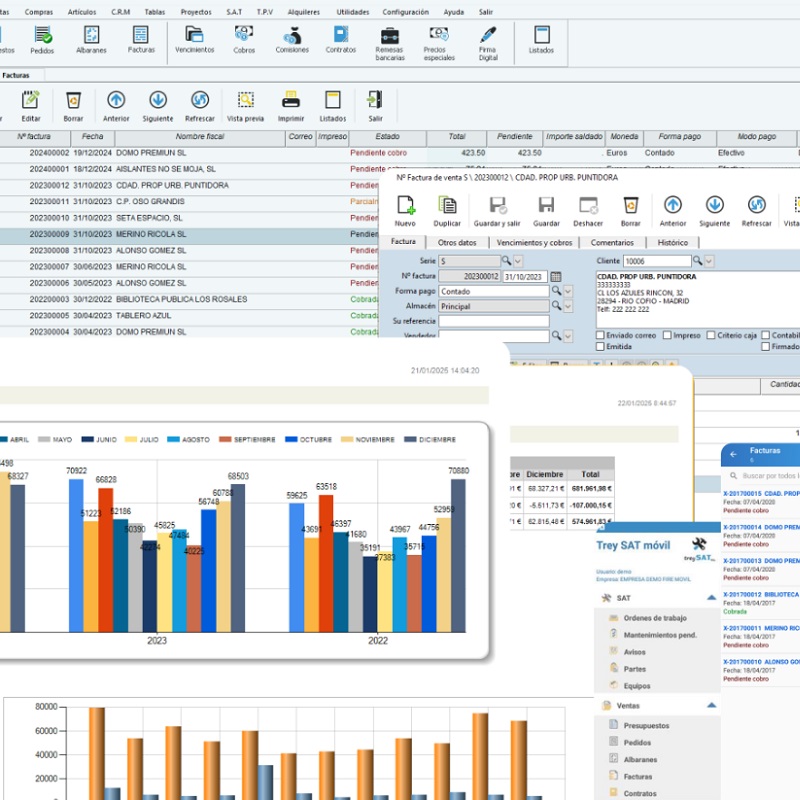Open the Comisiones toolbar icon

click(x=292, y=40)
